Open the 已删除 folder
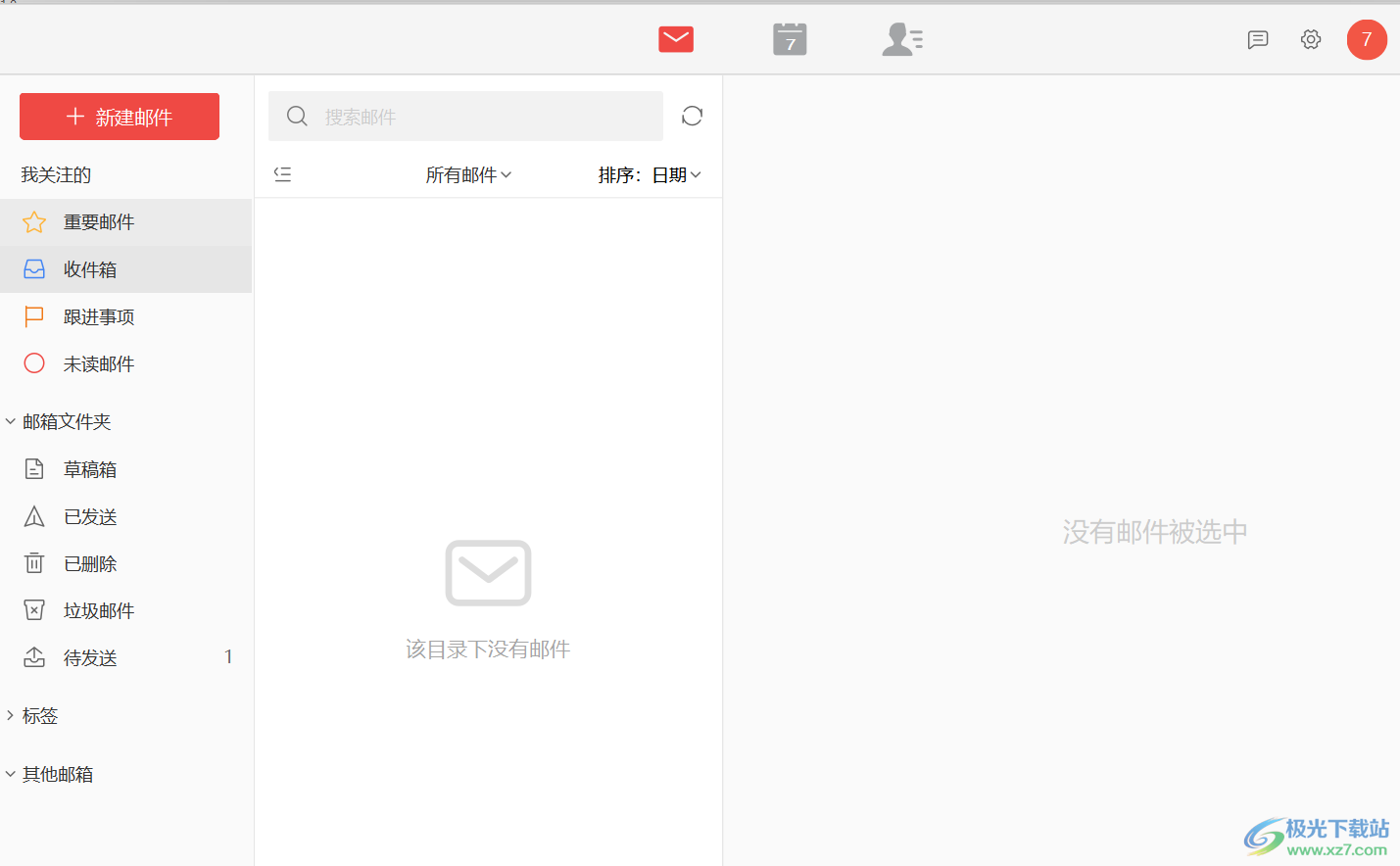This screenshot has height=866, width=1400. point(125,563)
